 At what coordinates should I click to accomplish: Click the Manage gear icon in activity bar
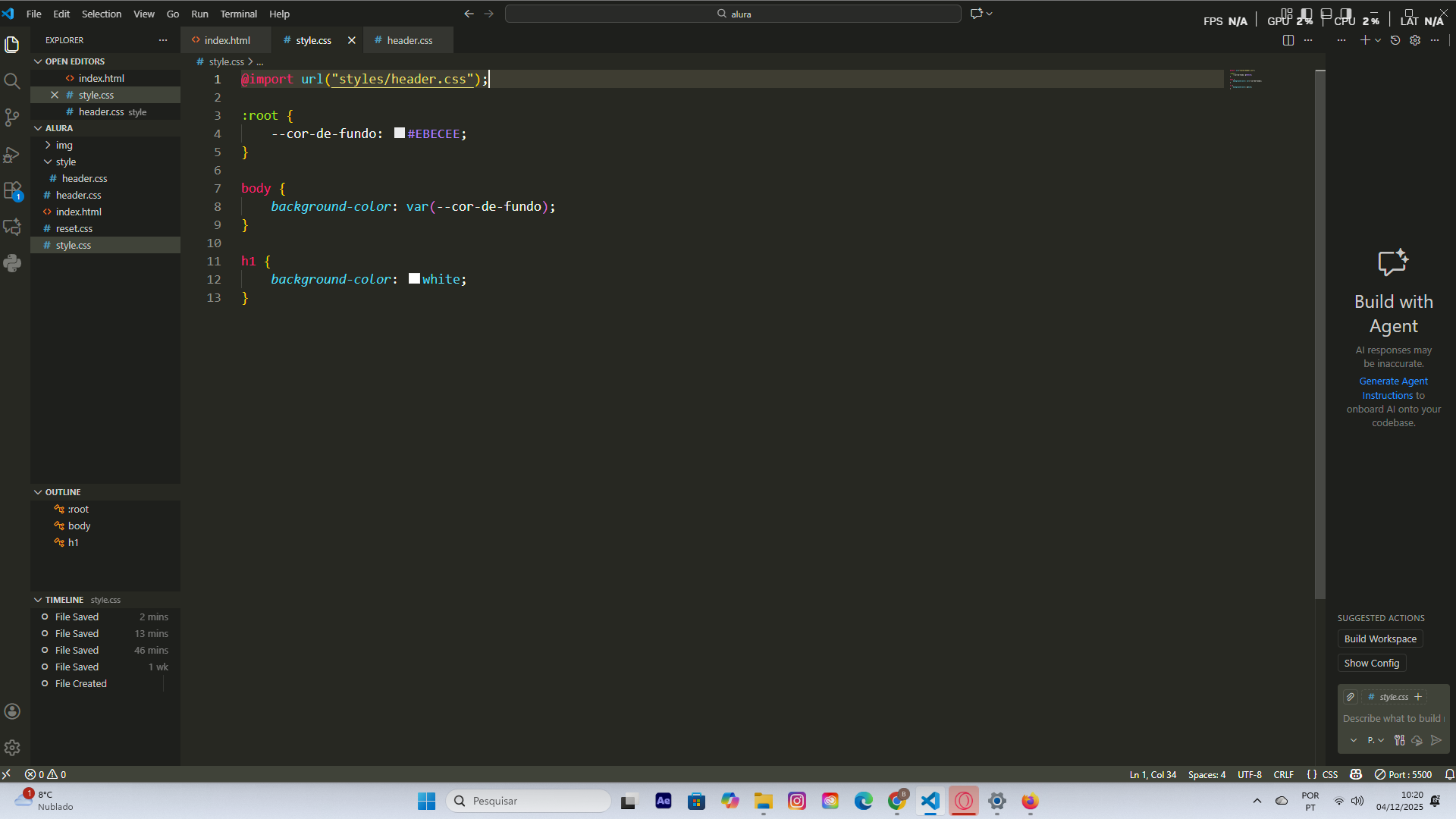tap(12, 748)
